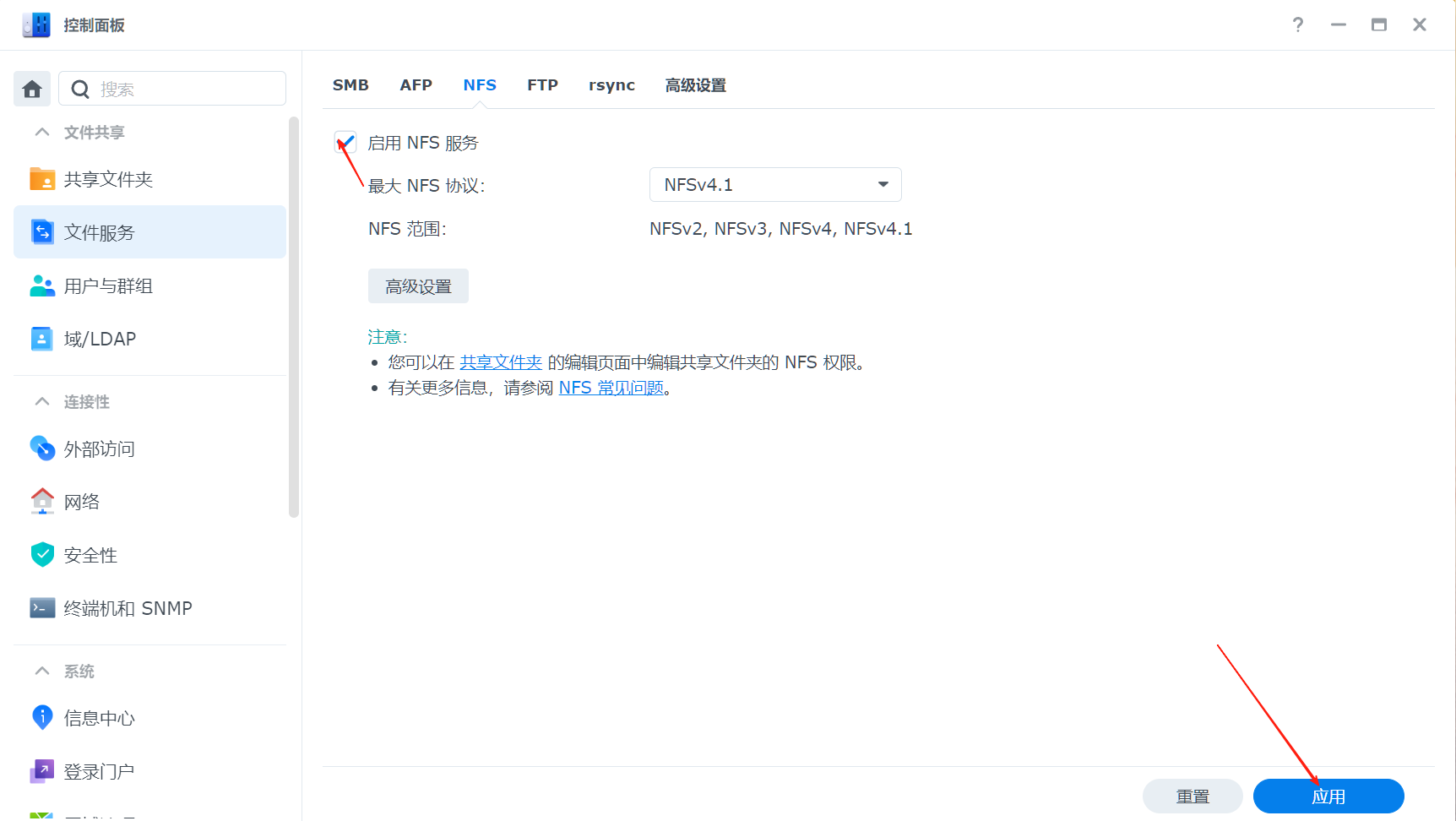Screen dimensions: 1456x821
Task: Click the Enable NFS service (启用 NFS 服务) label
Action: click(x=423, y=143)
